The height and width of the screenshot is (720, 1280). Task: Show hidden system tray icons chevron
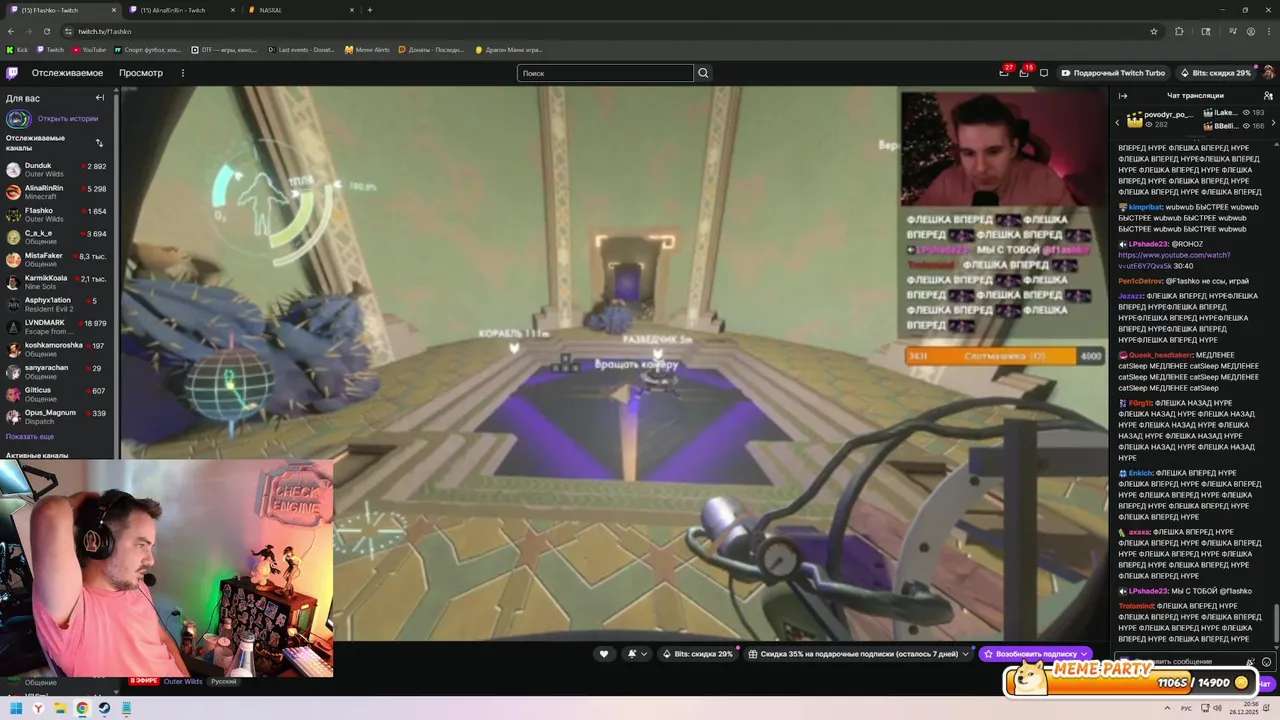point(1167,708)
